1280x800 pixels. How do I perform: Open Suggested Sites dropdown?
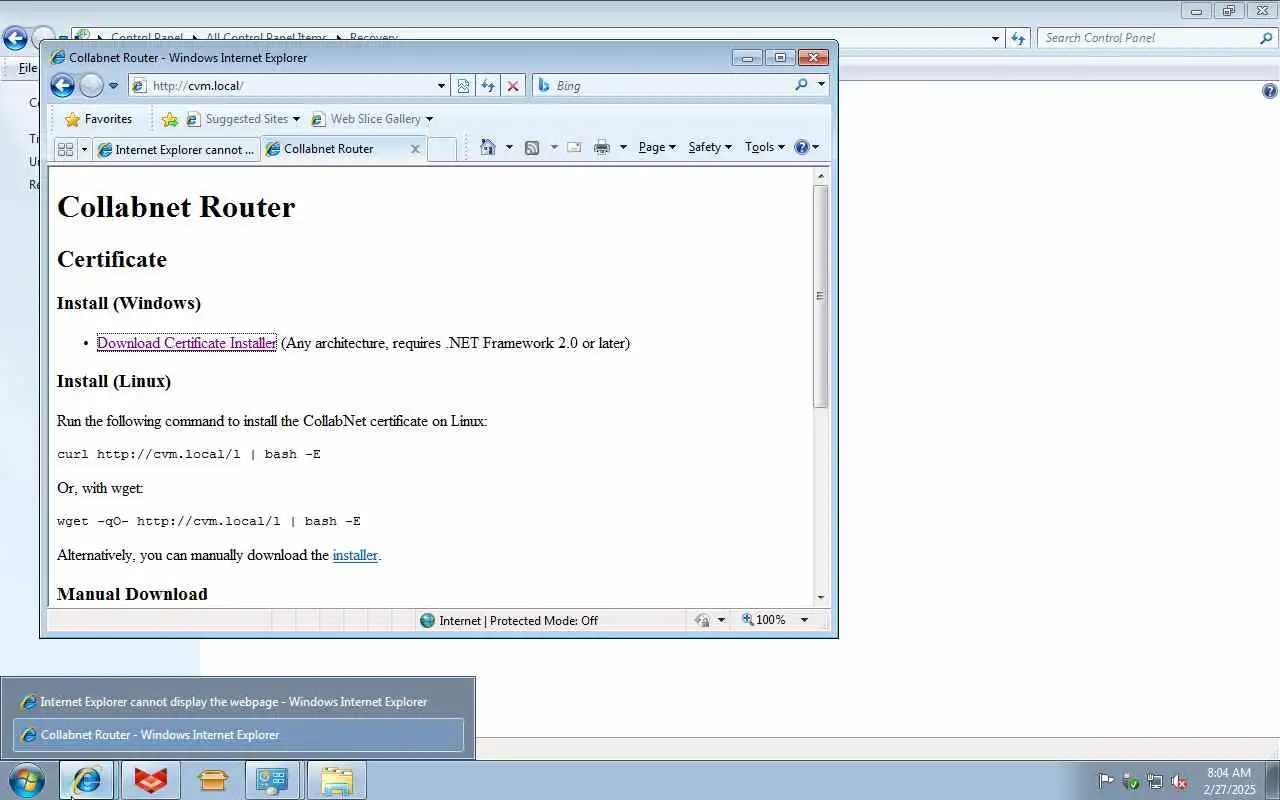pos(243,119)
